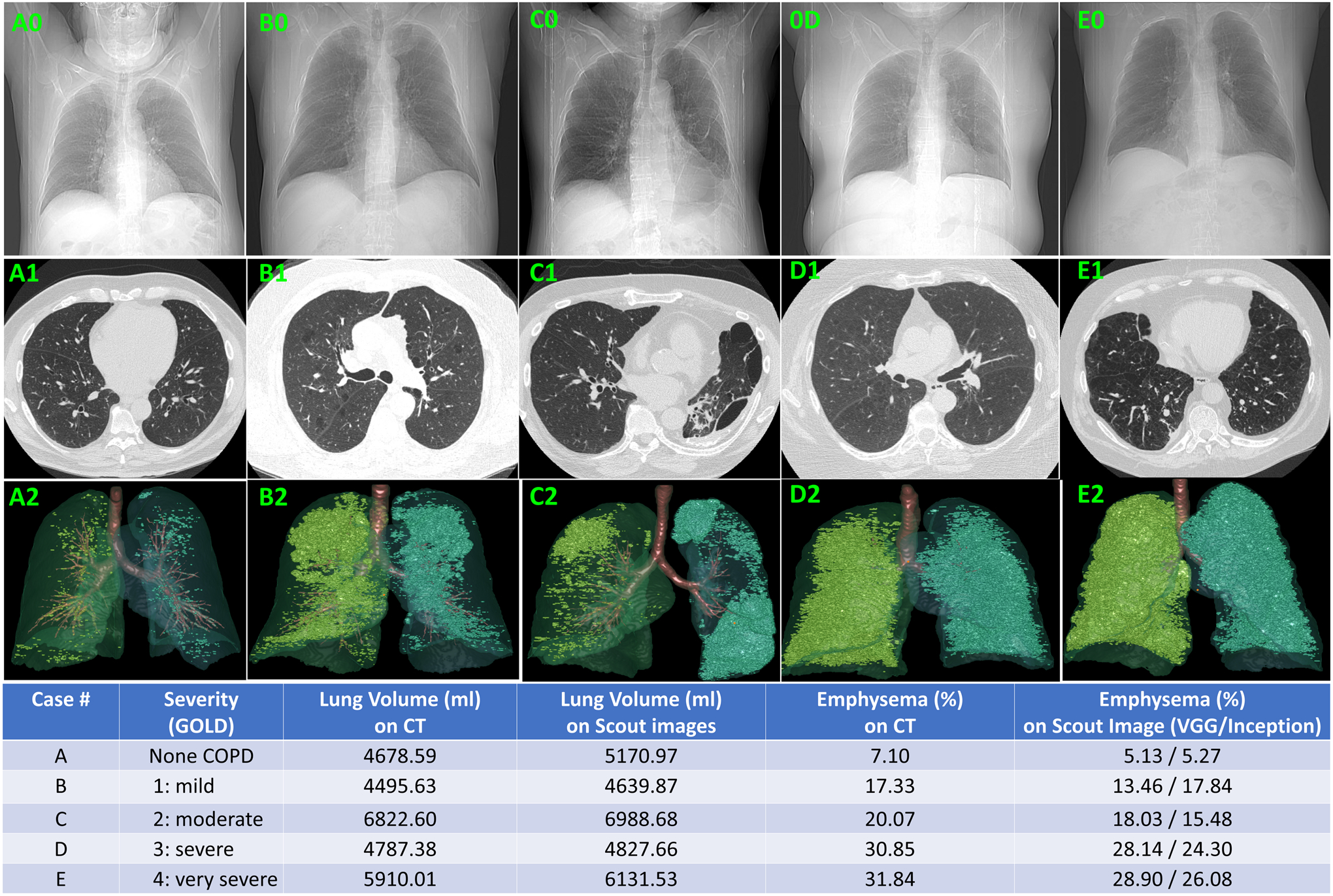Screen dimensions: 1333x896
Task: Click case letter 'D' in the table
Action: click(x=61, y=849)
